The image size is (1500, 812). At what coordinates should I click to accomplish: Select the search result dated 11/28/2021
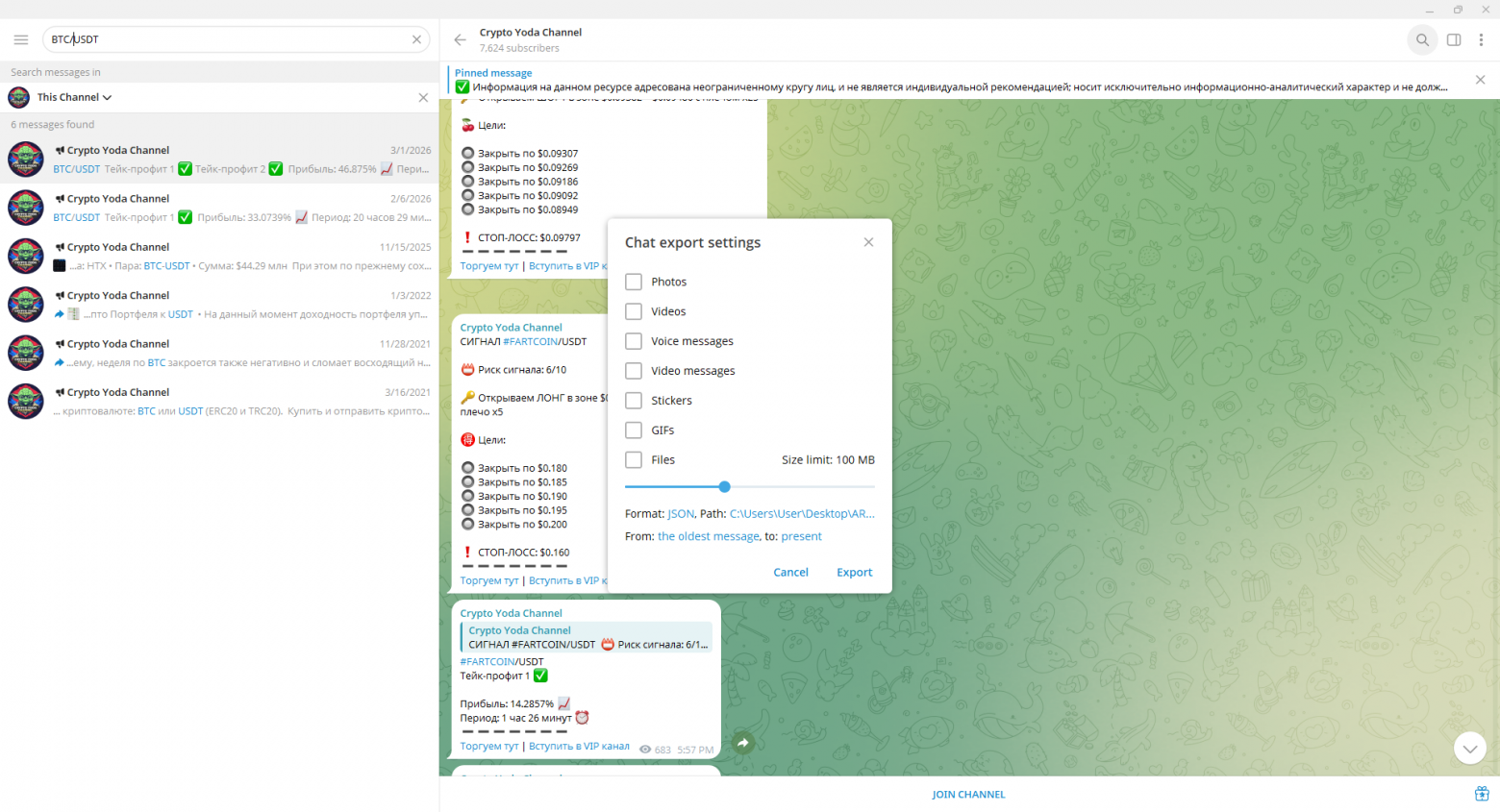(x=219, y=353)
